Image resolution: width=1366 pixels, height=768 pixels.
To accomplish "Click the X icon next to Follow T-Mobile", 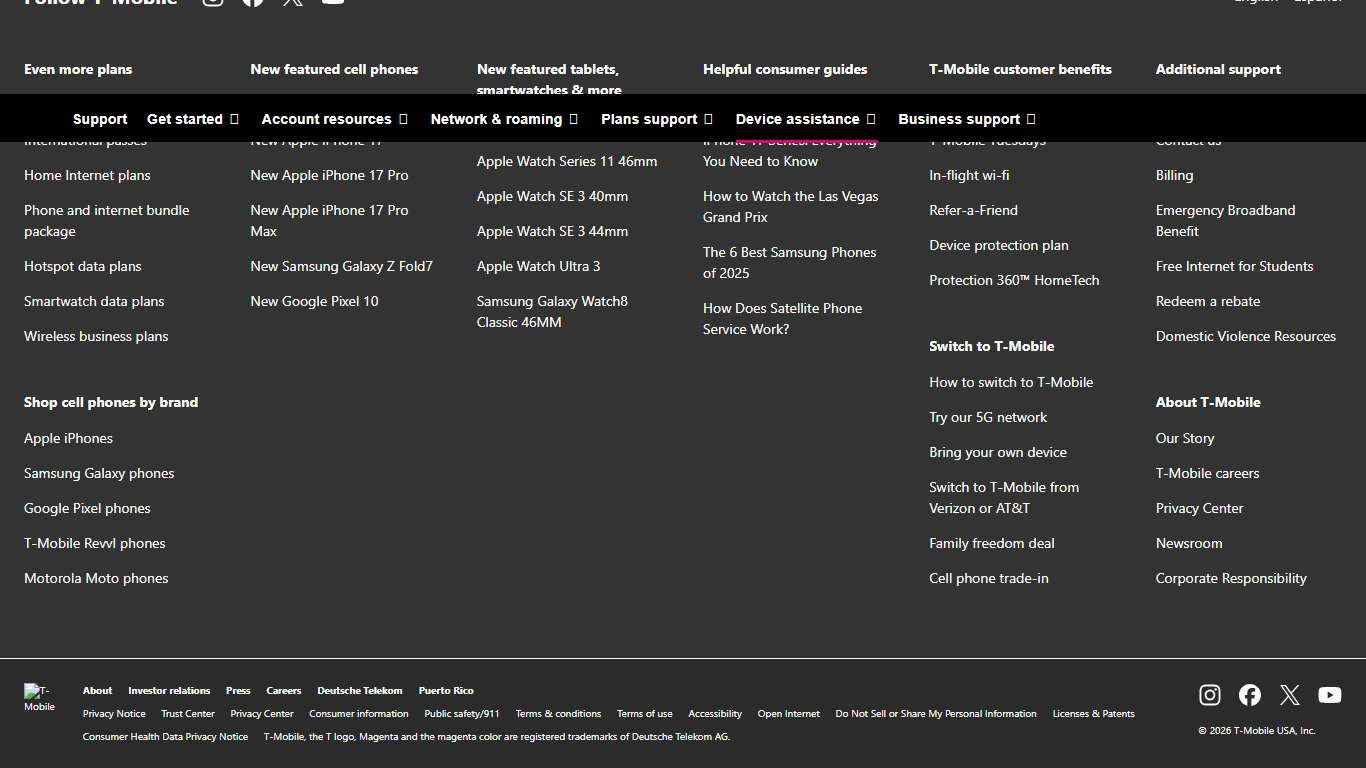I will coord(292,2).
